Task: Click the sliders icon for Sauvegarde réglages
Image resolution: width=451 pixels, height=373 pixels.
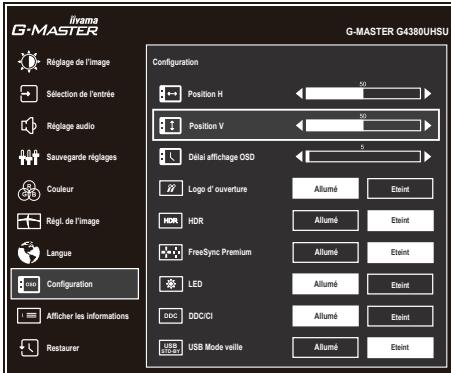Action: (29, 157)
